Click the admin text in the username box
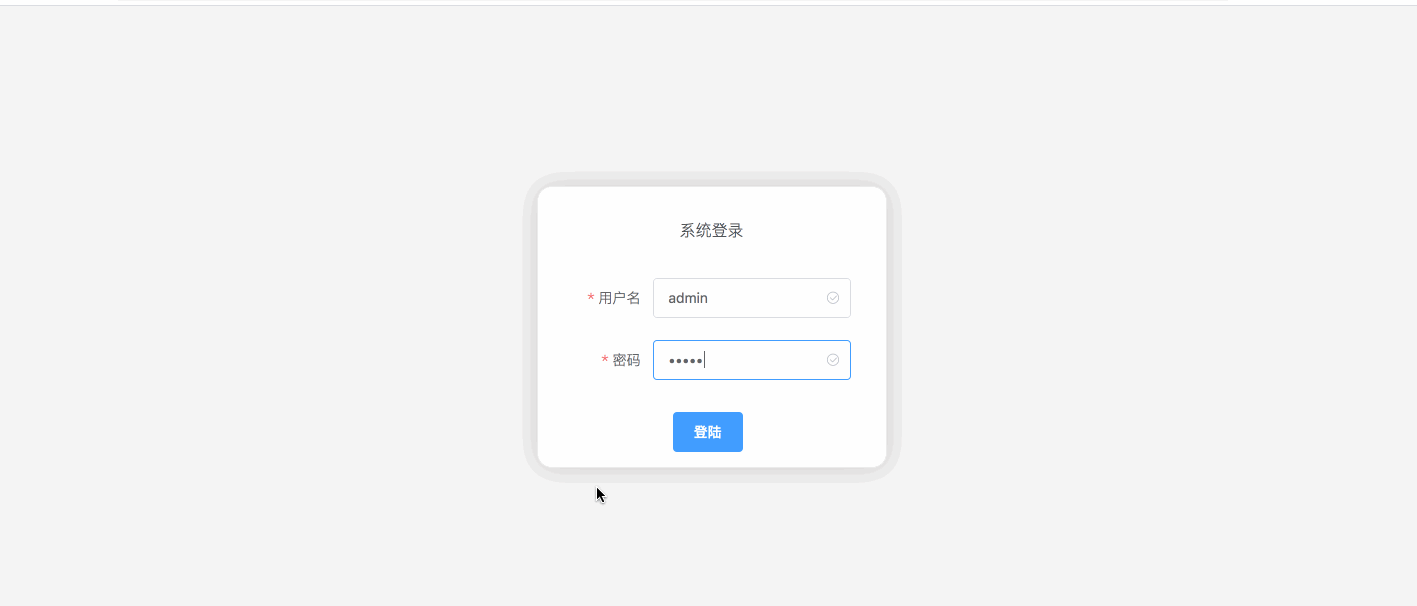Screen dimensions: 1417x606 (x=688, y=298)
